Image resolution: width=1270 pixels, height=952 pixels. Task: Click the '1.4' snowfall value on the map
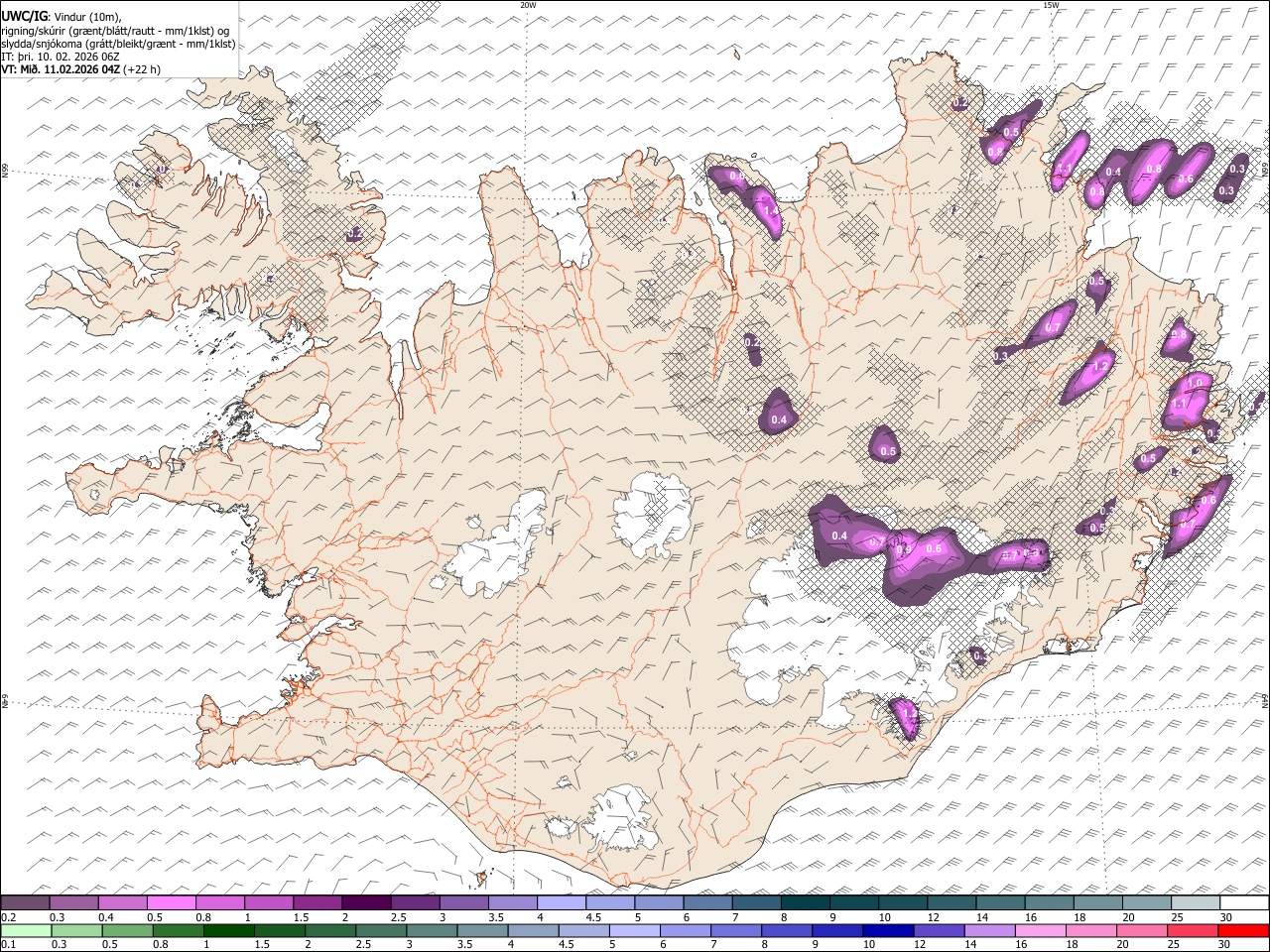[771, 210]
